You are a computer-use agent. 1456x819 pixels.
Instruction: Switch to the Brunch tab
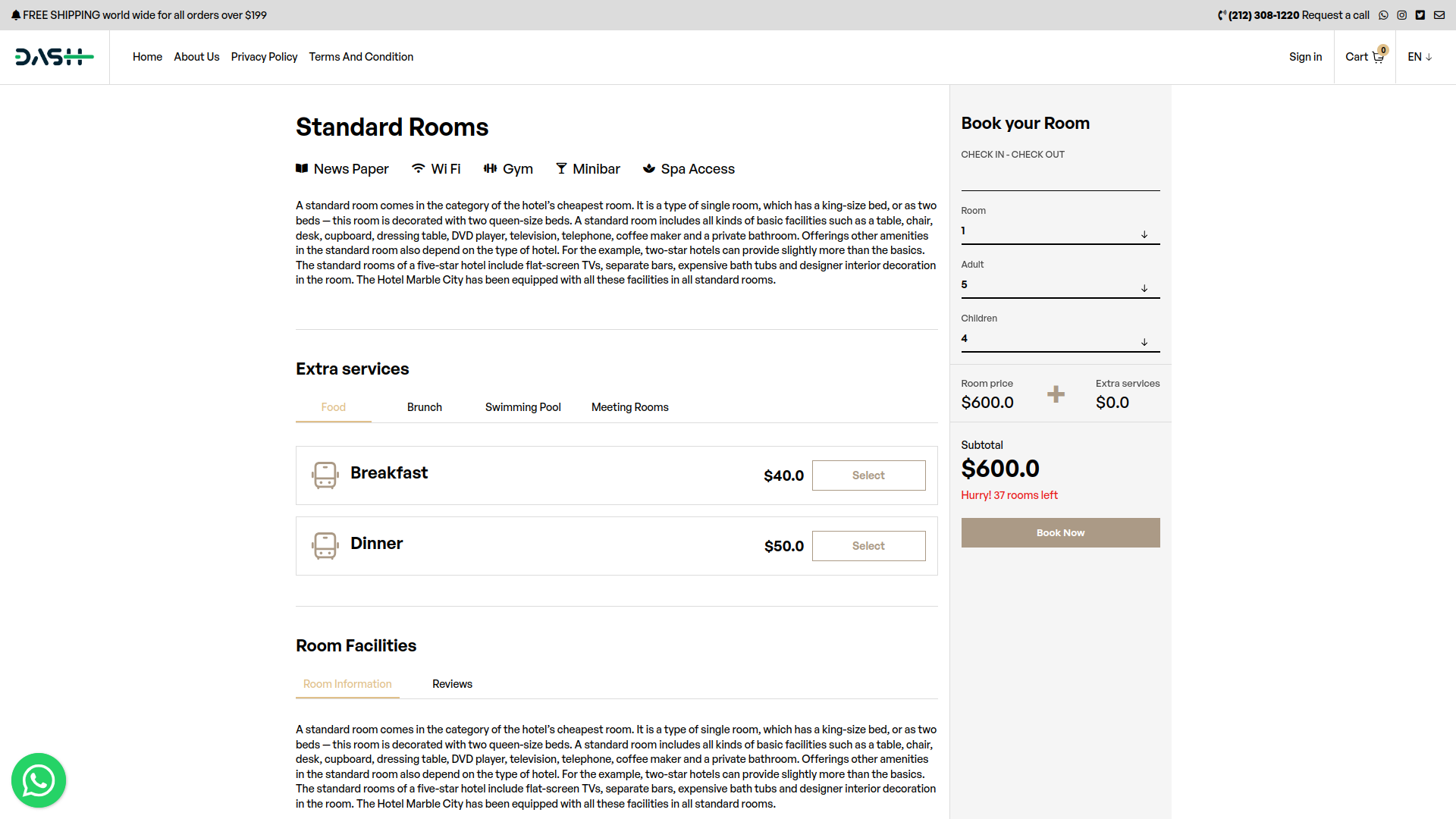coord(424,407)
